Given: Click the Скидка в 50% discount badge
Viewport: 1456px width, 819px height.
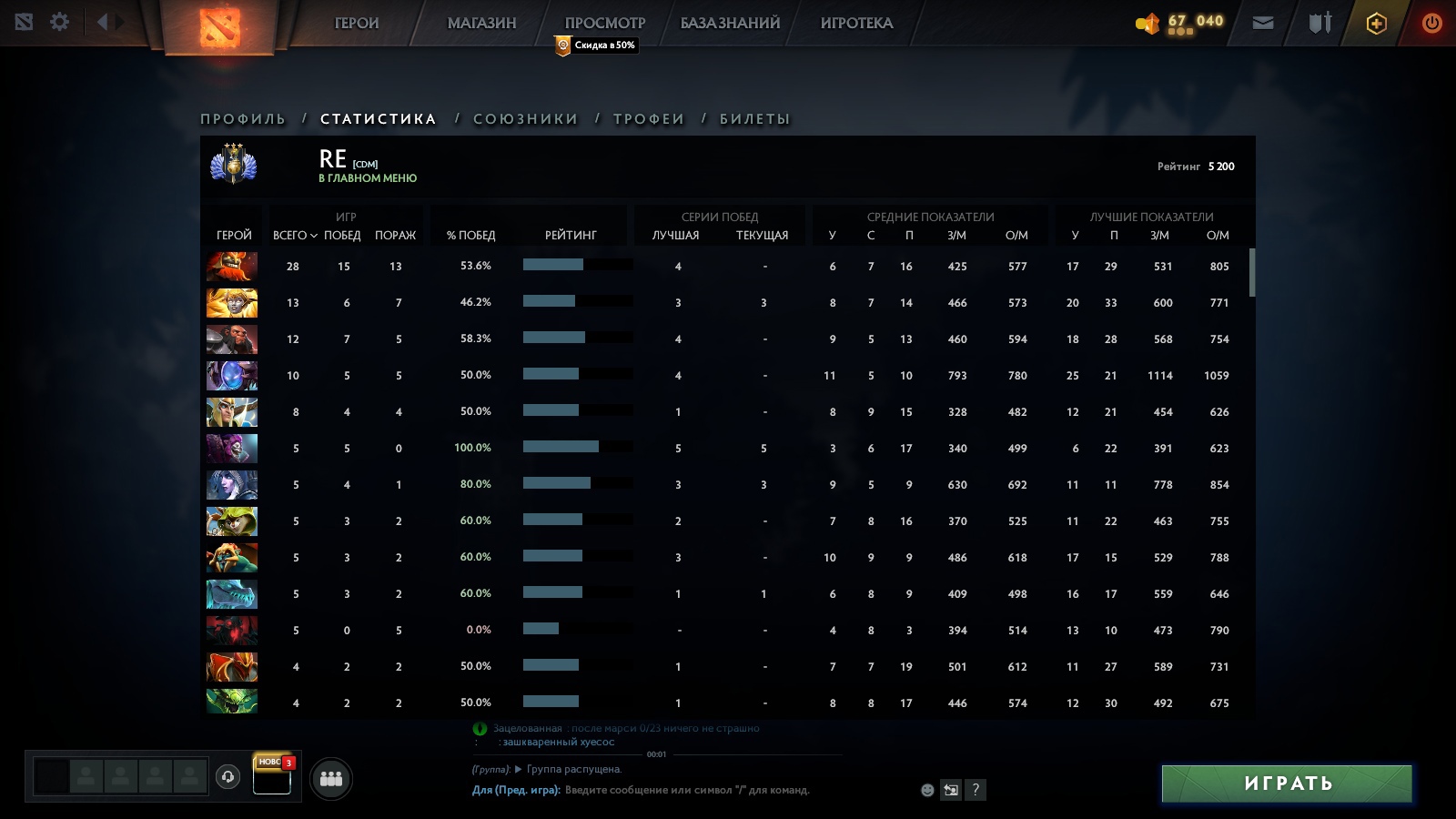Looking at the screenshot, I should click(596, 45).
